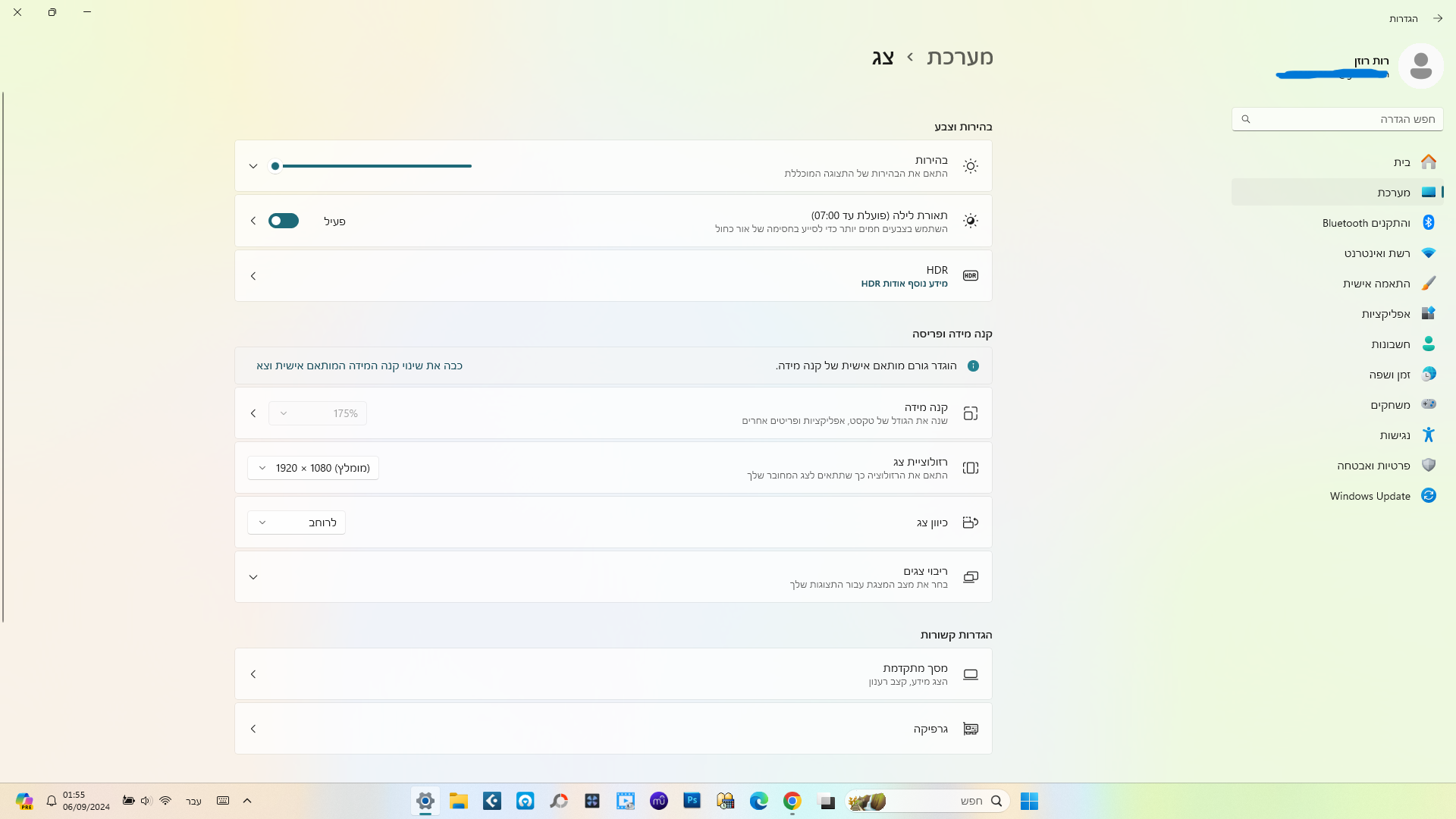Screen dimensions: 1456x819
Task: Click the Bluetooth icon in the sidebar
Action: (1428, 222)
